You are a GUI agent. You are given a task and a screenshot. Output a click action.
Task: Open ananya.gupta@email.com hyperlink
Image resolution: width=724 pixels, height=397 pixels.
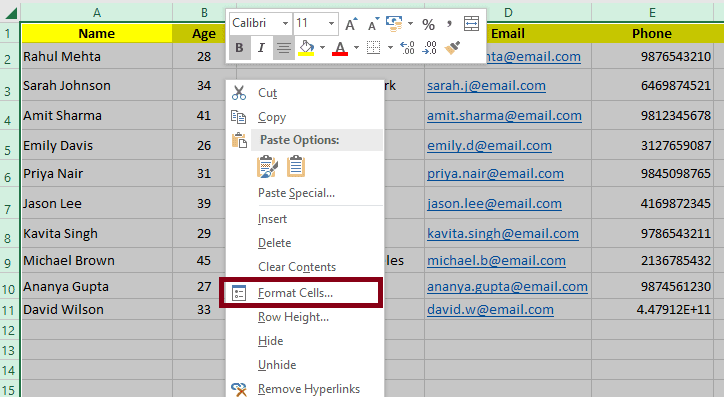pyautogui.click(x=507, y=287)
